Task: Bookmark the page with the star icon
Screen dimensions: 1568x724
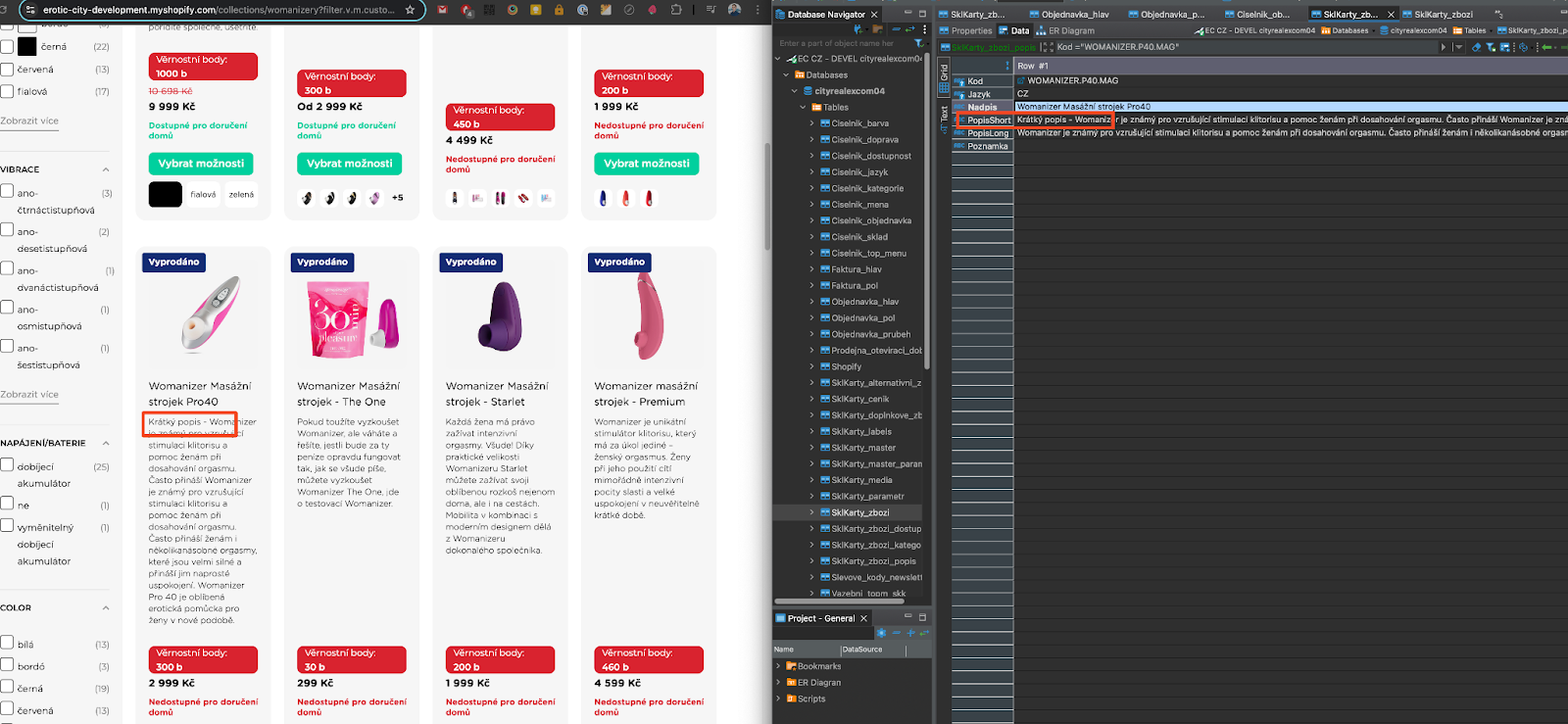Action: tap(410, 9)
